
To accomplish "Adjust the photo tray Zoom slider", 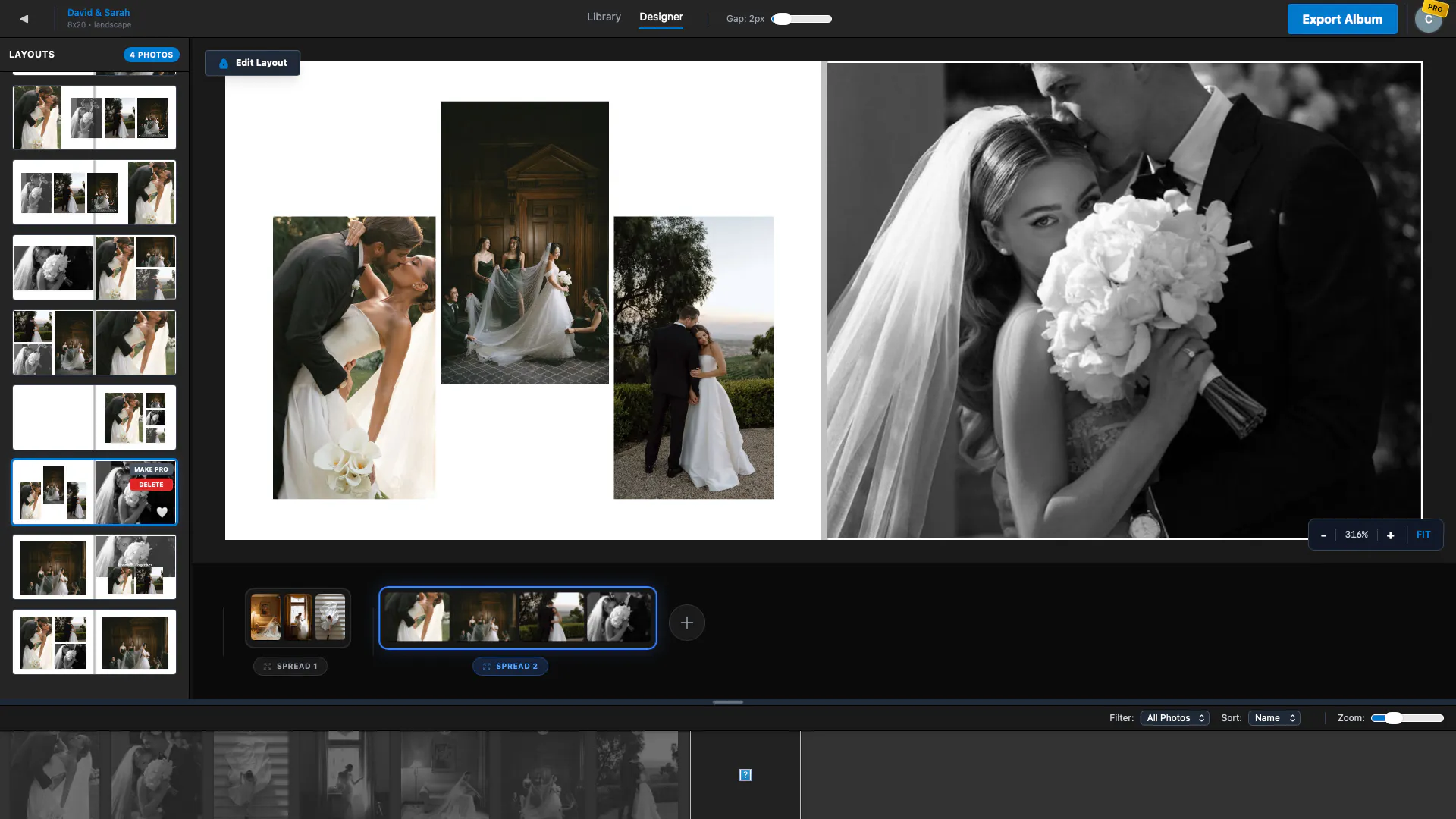I will click(x=1407, y=718).
